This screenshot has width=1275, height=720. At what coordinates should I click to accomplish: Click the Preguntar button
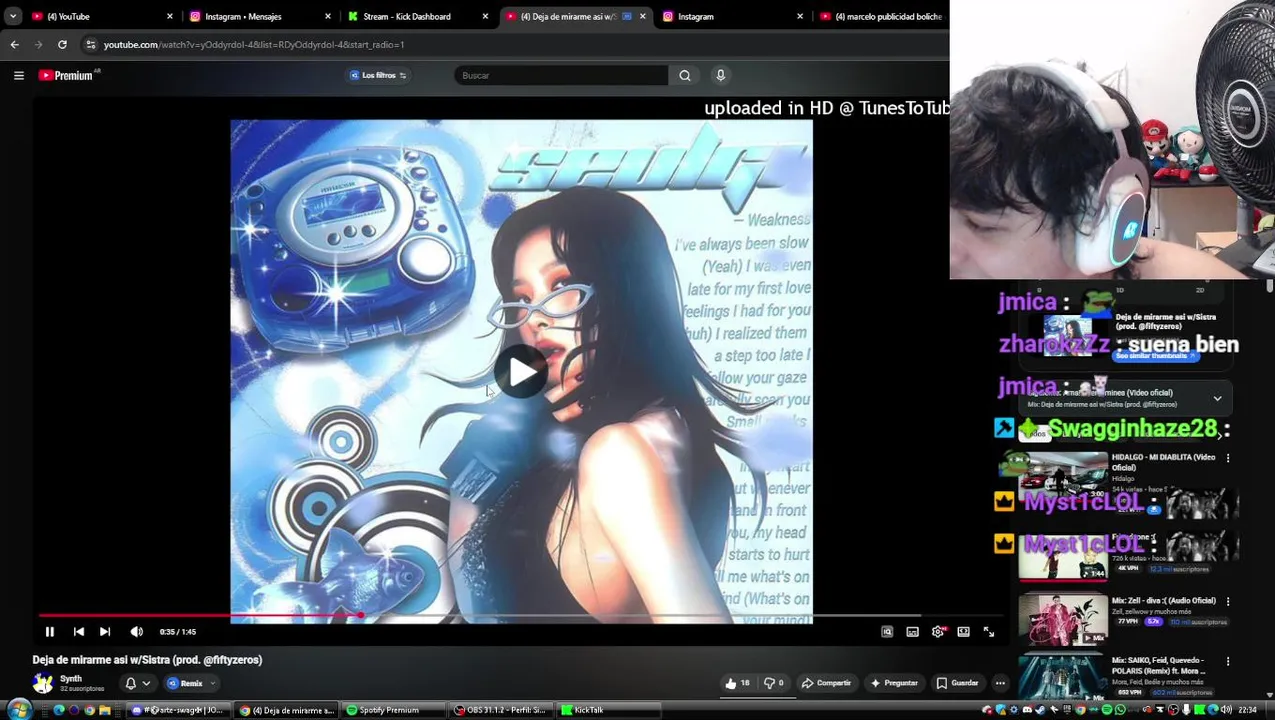[894, 683]
